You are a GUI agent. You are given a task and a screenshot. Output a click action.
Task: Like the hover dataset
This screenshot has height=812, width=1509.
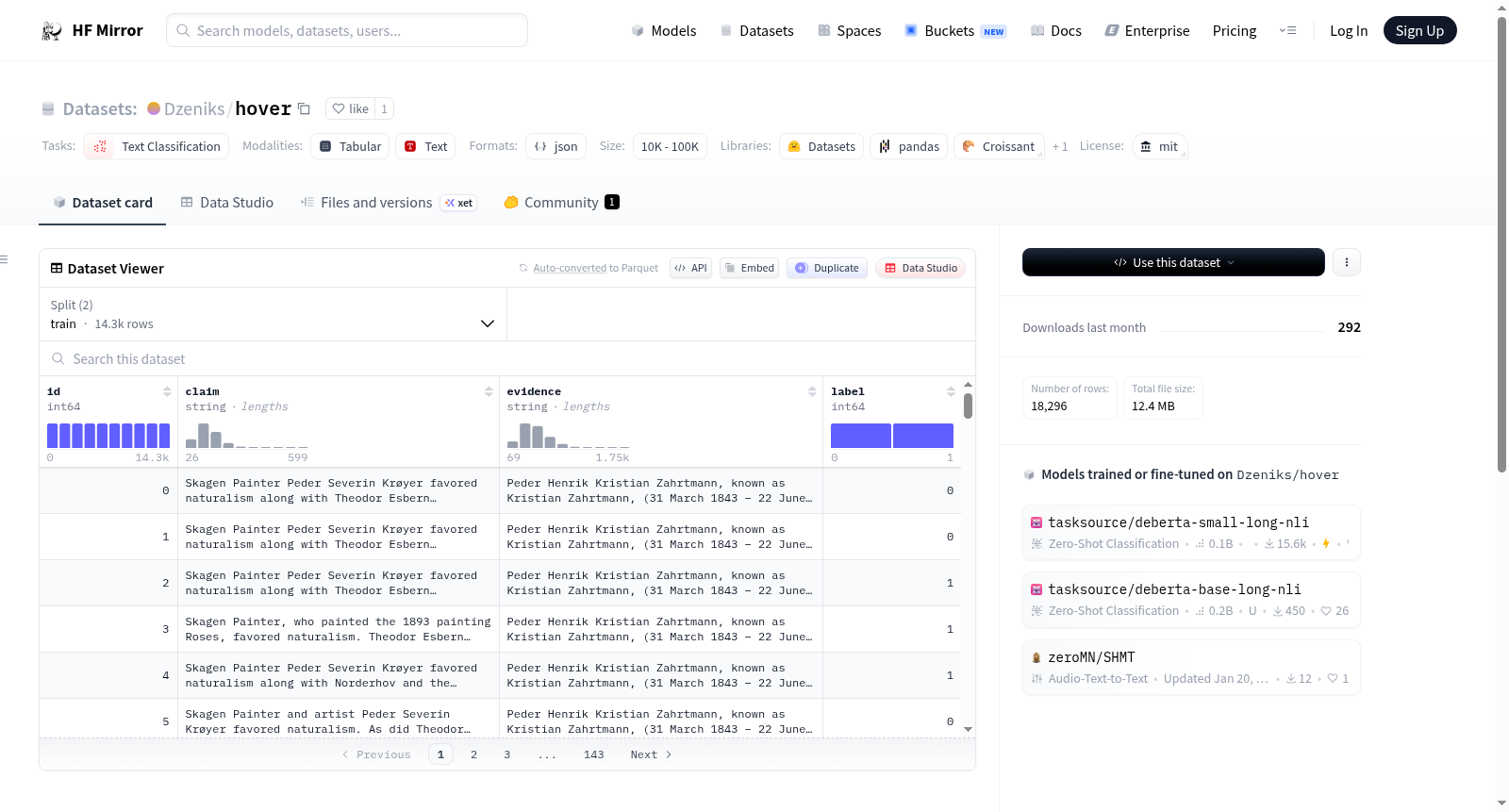click(x=350, y=108)
